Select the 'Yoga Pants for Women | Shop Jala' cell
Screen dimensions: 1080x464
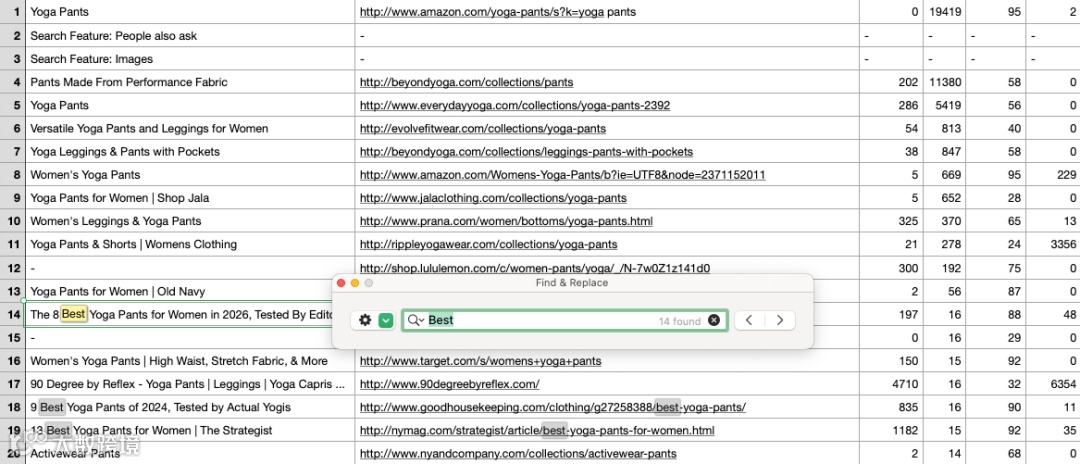coord(190,198)
